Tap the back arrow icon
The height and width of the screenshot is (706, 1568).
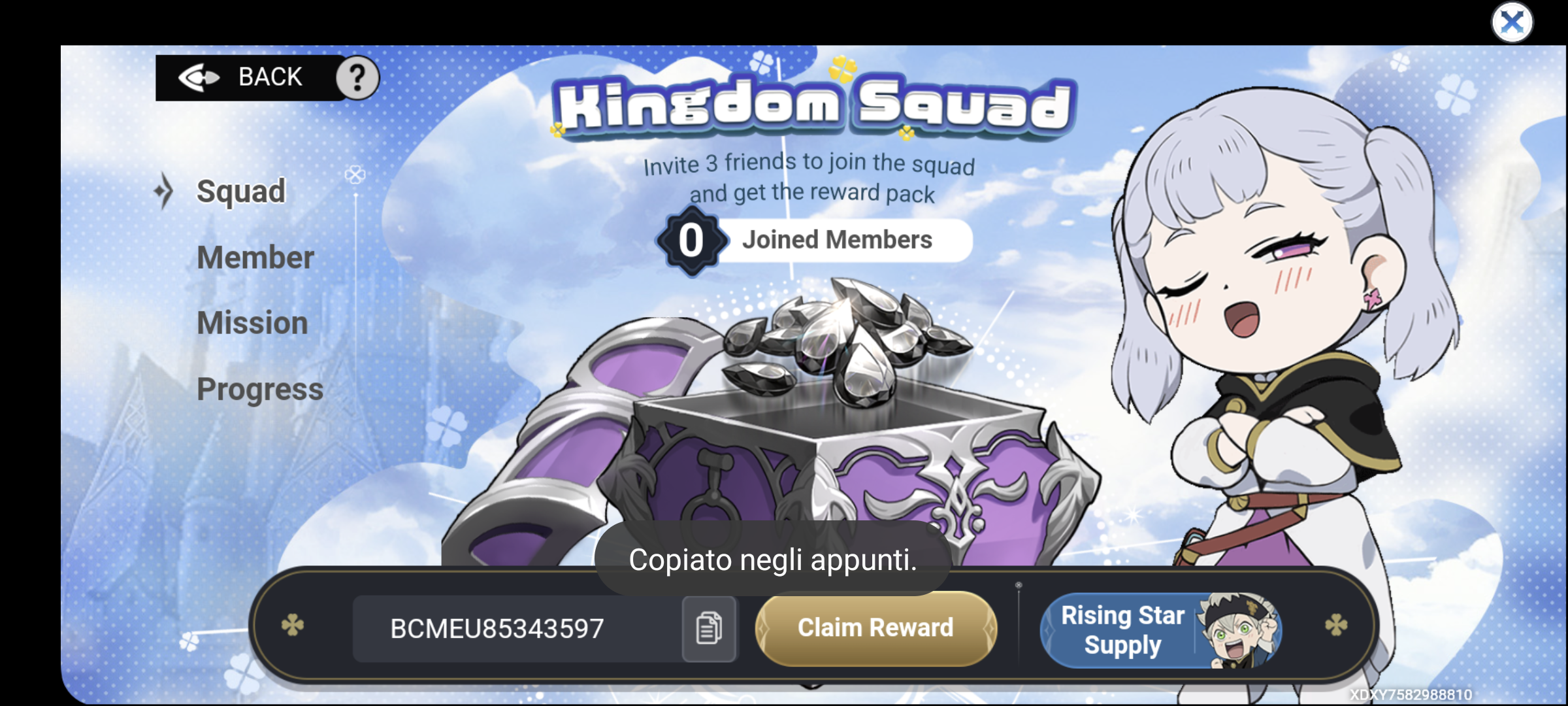coord(199,78)
